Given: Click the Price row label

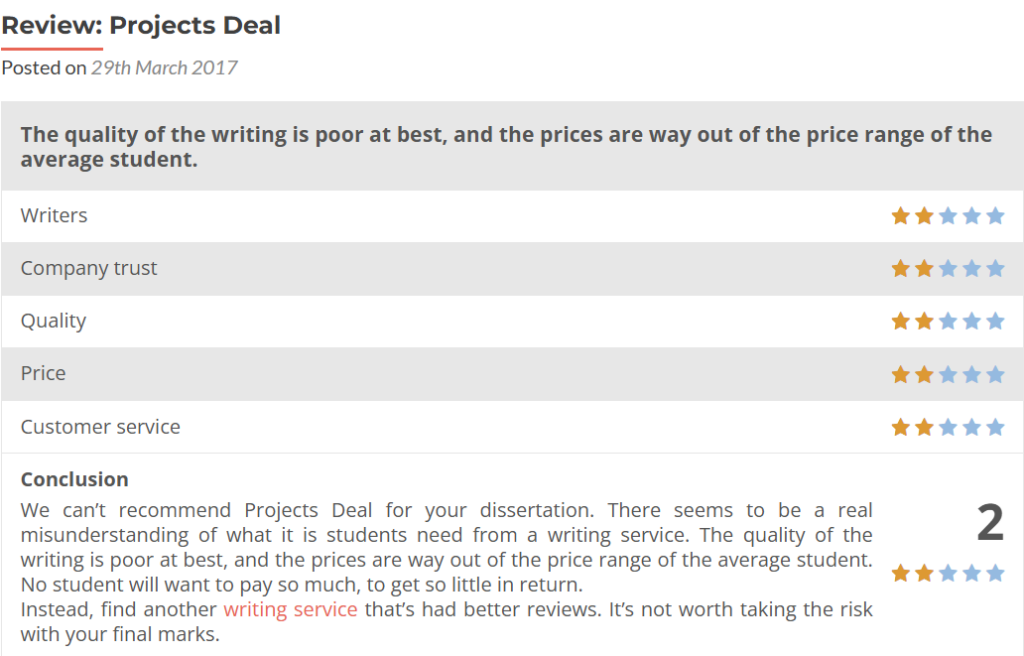Looking at the screenshot, I should tap(43, 374).
